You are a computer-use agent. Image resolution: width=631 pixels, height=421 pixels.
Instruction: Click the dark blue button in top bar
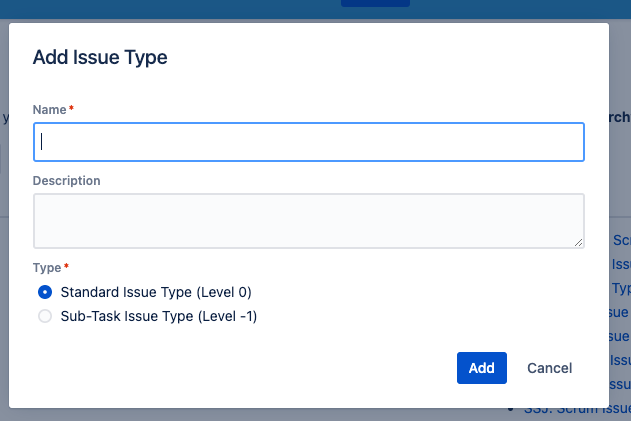click(375, 3)
